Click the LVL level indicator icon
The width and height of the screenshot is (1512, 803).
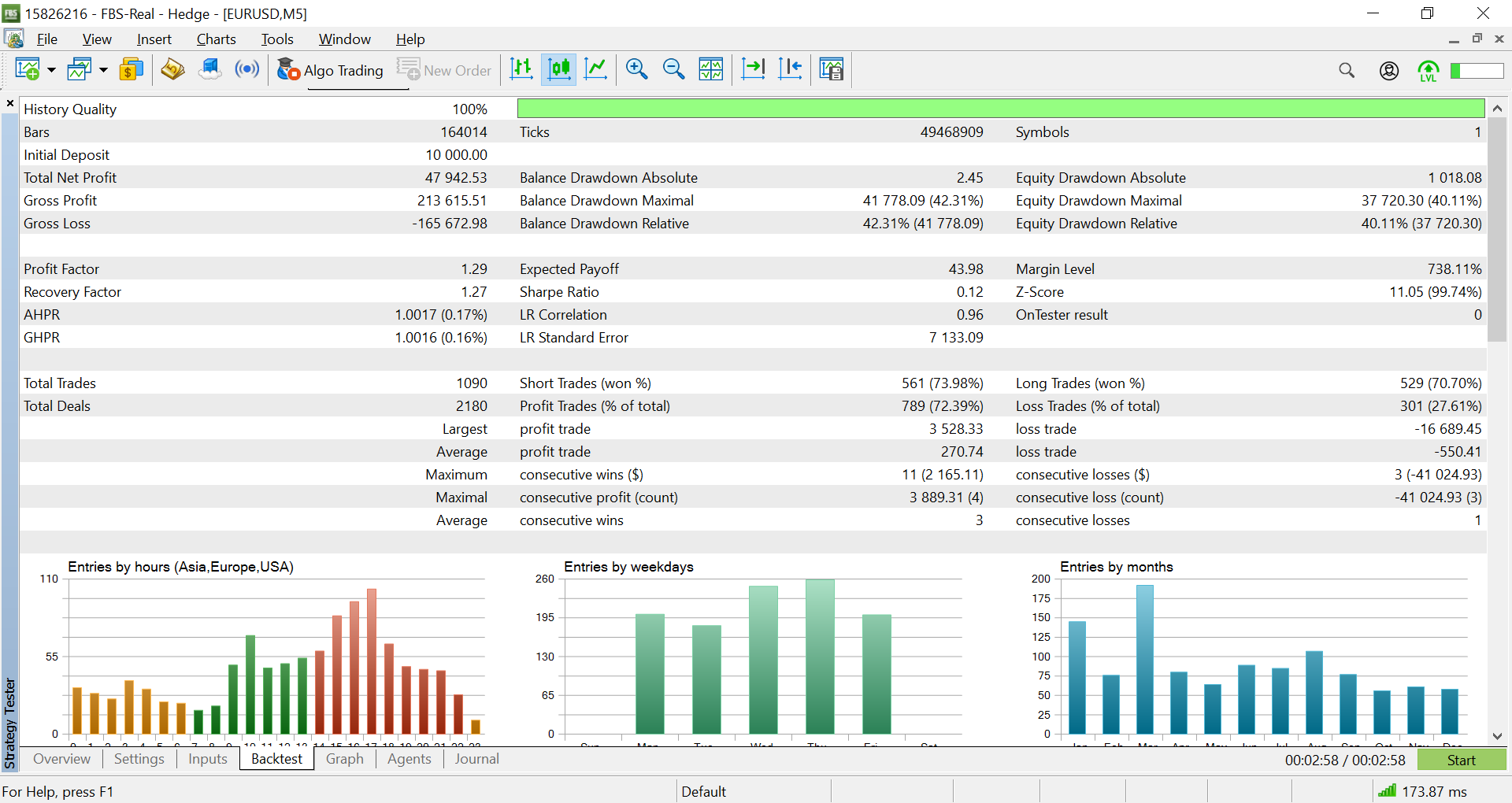click(x=1429, y=71)
